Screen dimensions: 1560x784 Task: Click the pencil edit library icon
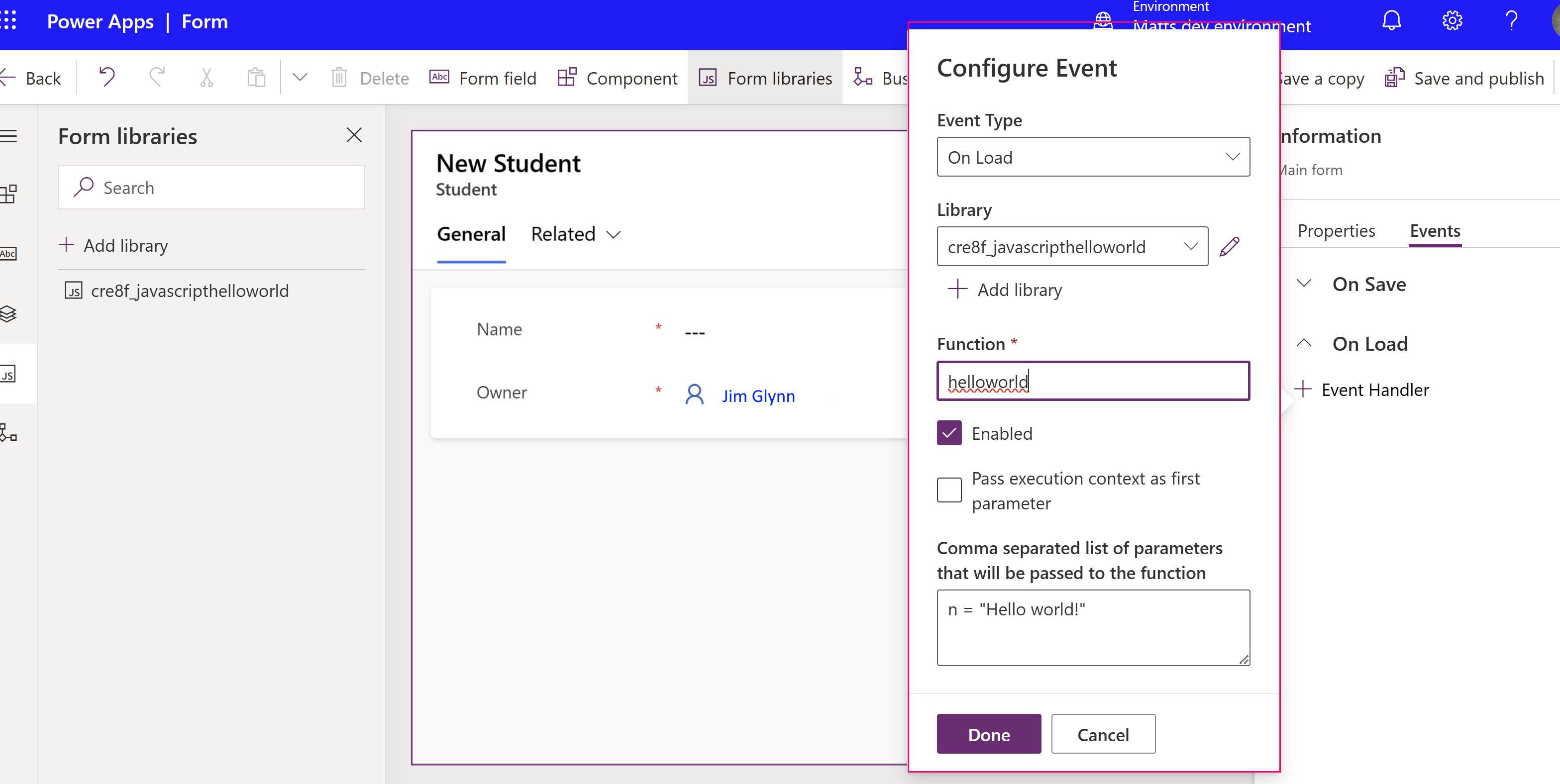coord(1230,246)
